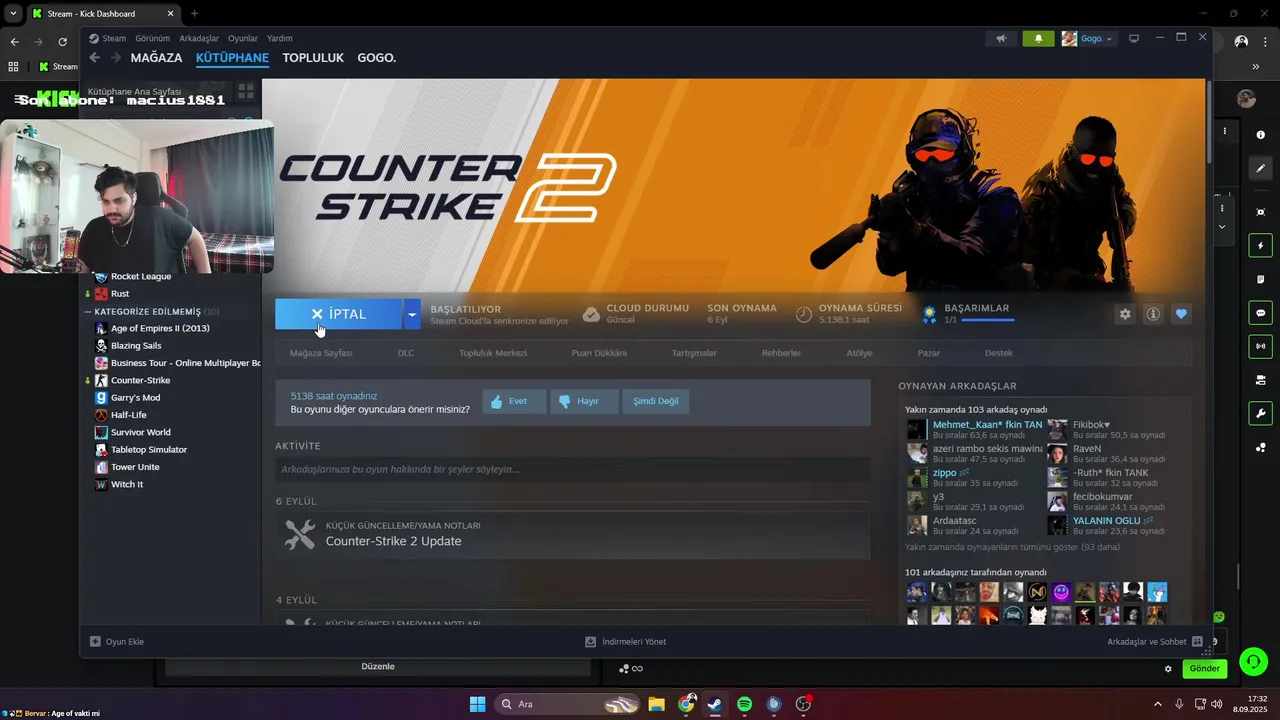Open the dropdown arrow beside İPTAL

coord(412,314)
